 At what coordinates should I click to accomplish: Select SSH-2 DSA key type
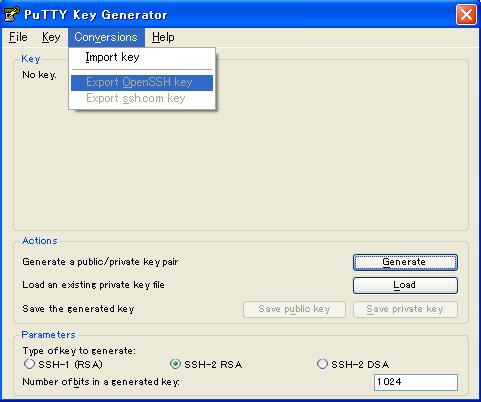(353, 364)
